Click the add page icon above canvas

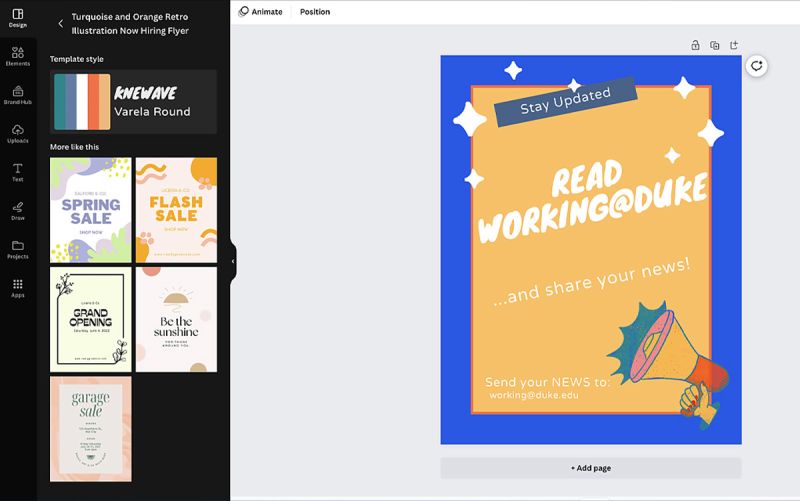tap(734, 45)
